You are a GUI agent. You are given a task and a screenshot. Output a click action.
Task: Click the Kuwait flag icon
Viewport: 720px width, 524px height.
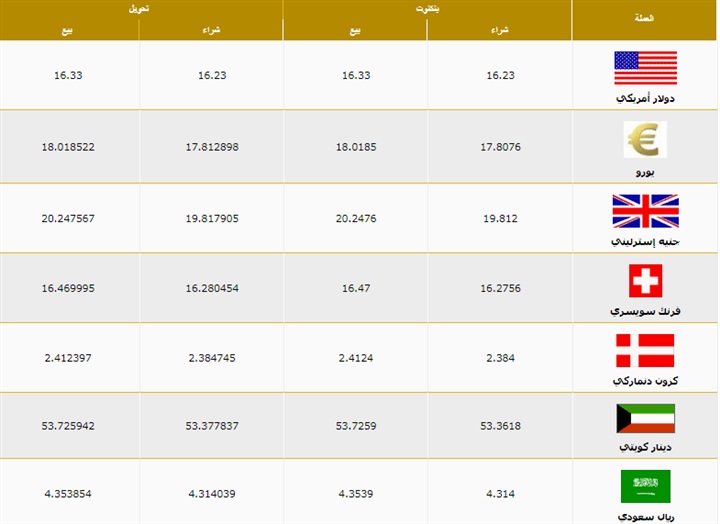(x=645, y=418)
